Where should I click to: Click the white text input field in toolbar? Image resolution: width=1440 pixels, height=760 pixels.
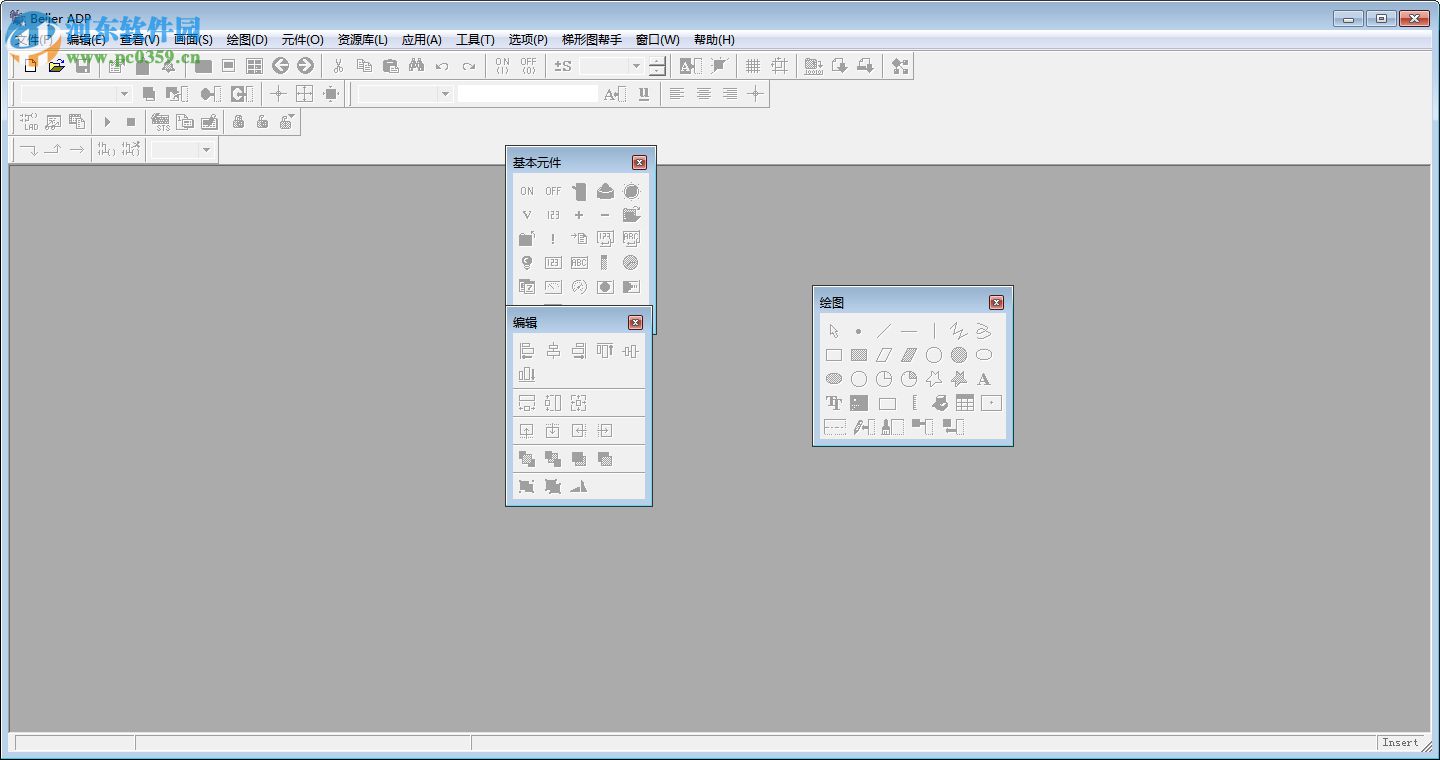(x=527, y=94)
